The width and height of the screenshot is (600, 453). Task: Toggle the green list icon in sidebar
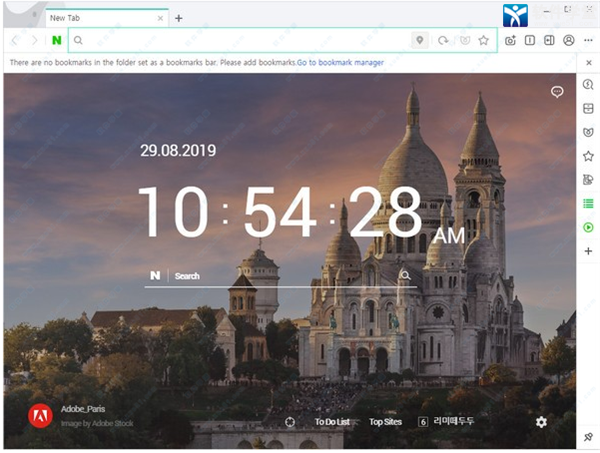tap(588, 204)
